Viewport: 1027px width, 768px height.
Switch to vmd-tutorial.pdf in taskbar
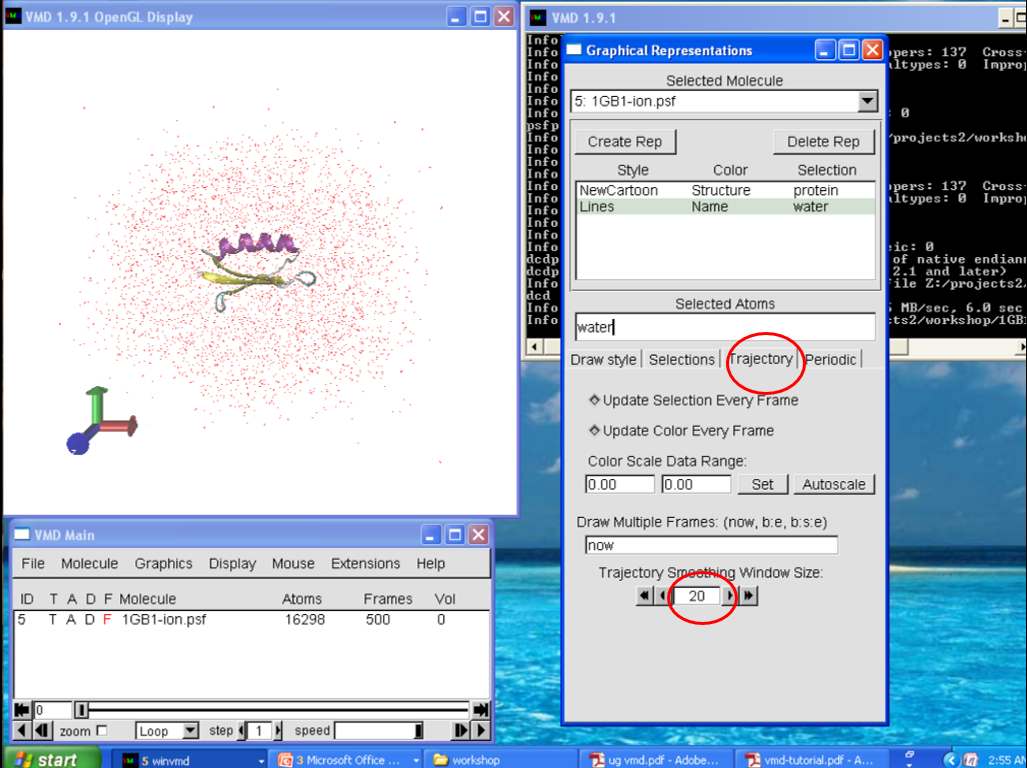(811, 760)
